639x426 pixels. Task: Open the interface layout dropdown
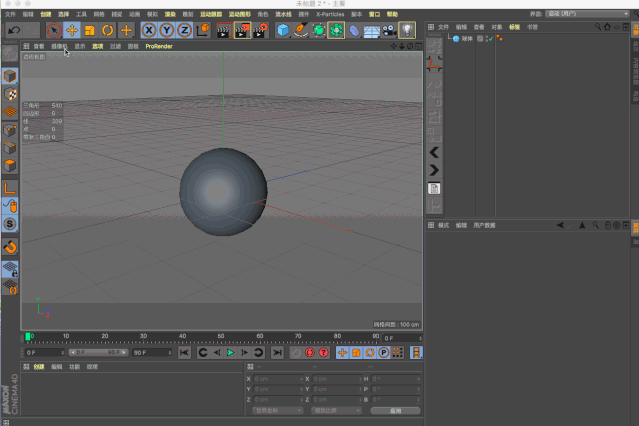[x=588, y=14]
